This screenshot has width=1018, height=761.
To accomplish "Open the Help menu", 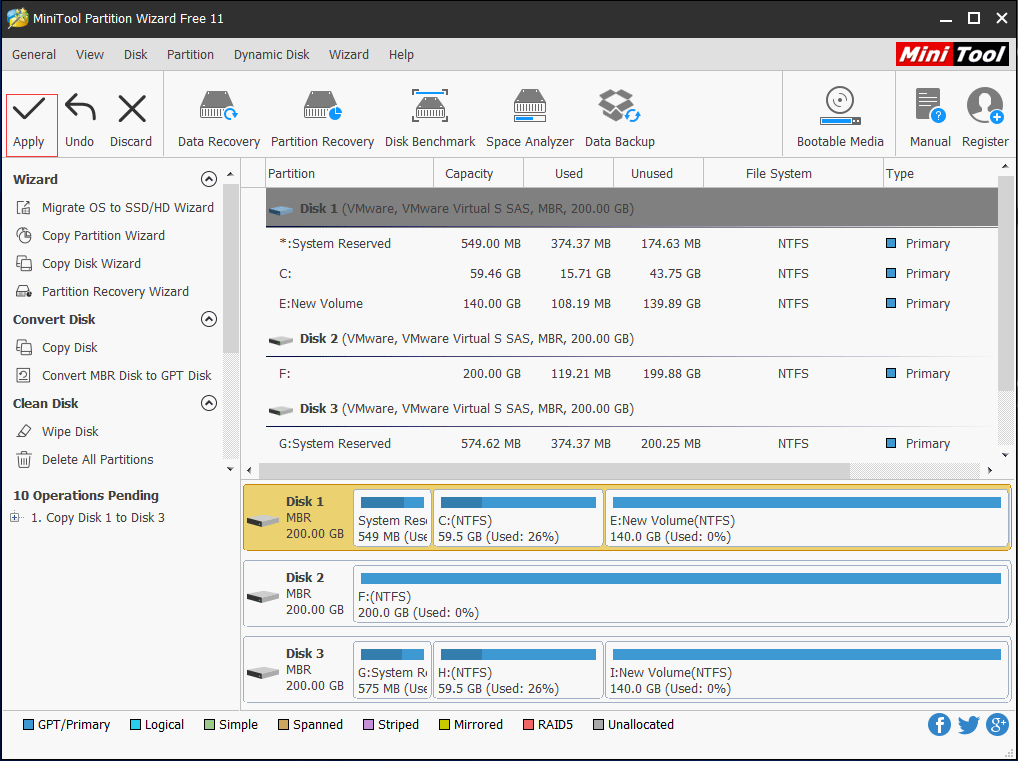I will point(401,55).
